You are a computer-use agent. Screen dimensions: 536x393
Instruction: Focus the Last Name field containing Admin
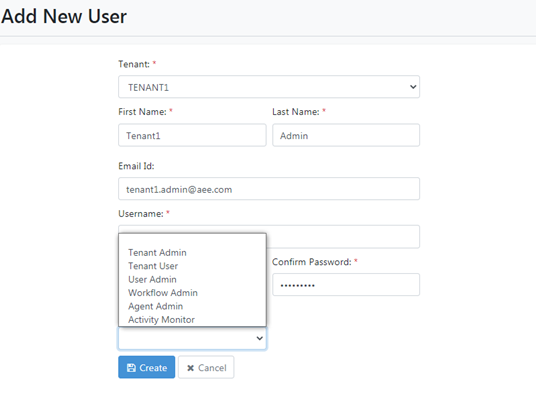(x=346, y=135)
